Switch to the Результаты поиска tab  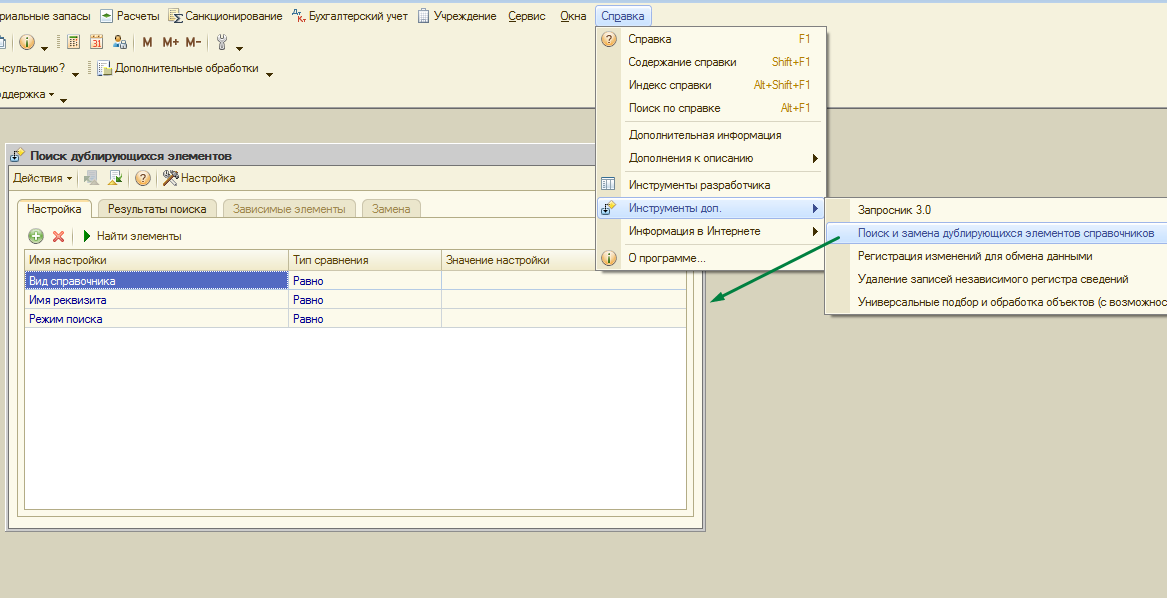(x=157, y=209)
